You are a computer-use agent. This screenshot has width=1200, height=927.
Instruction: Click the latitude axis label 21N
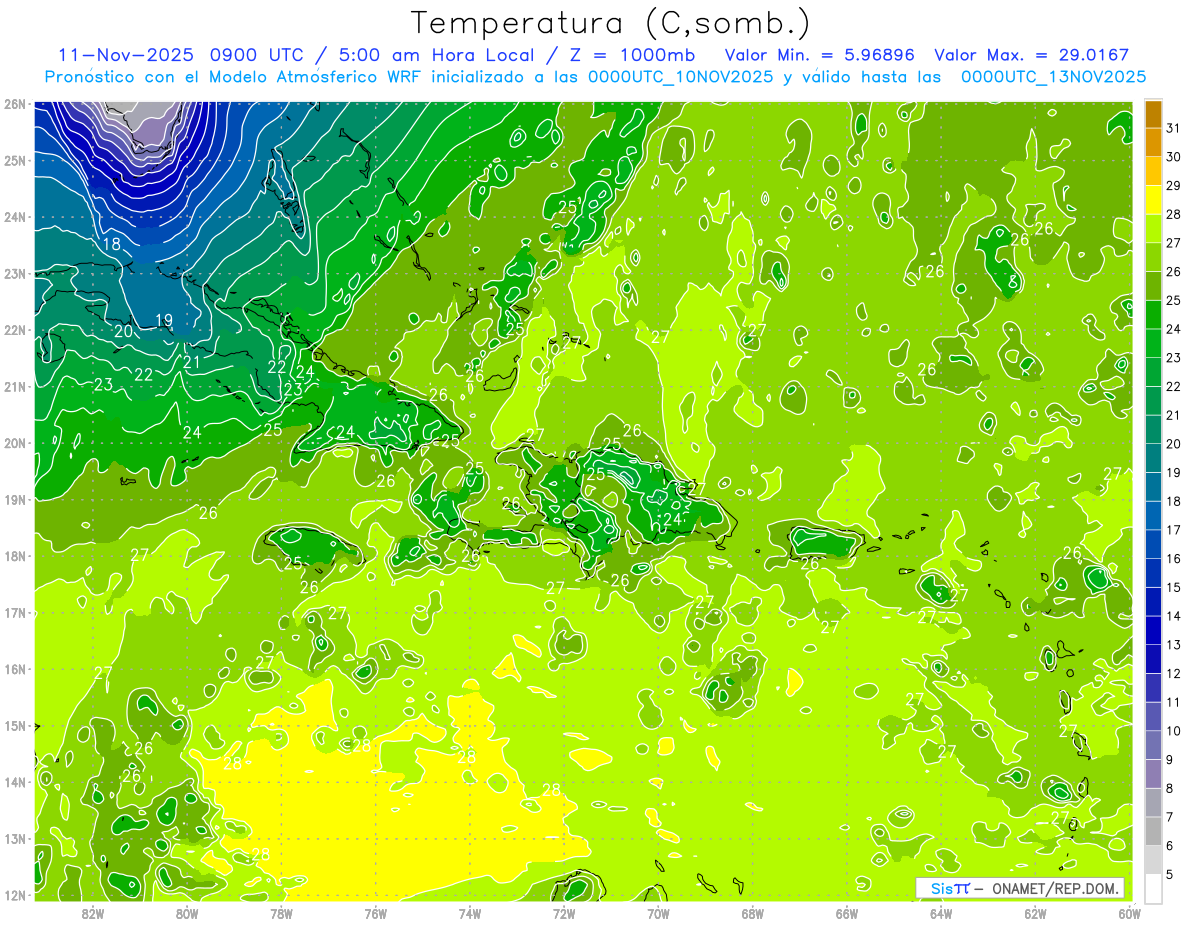14,386
